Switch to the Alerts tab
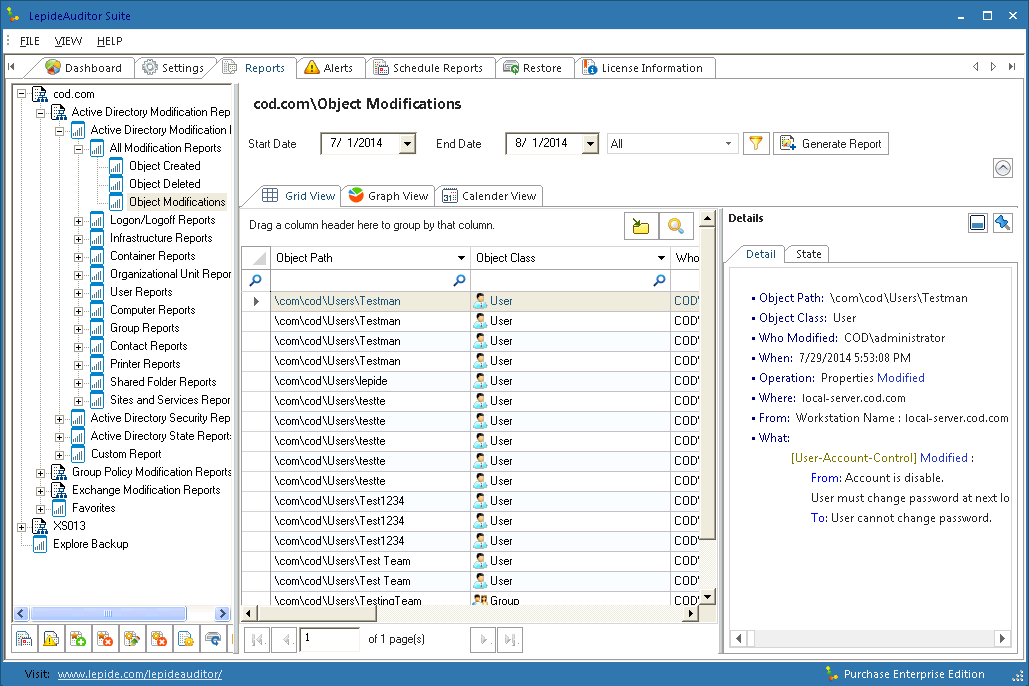1029x686 pixels. coord(329,68)
